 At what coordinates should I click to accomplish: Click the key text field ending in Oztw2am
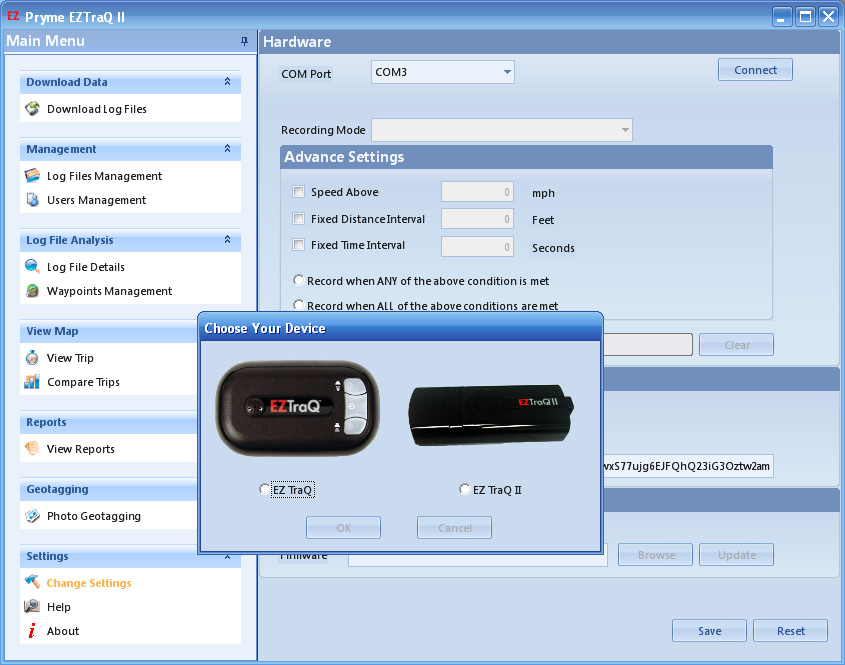[x=688, y=466]
